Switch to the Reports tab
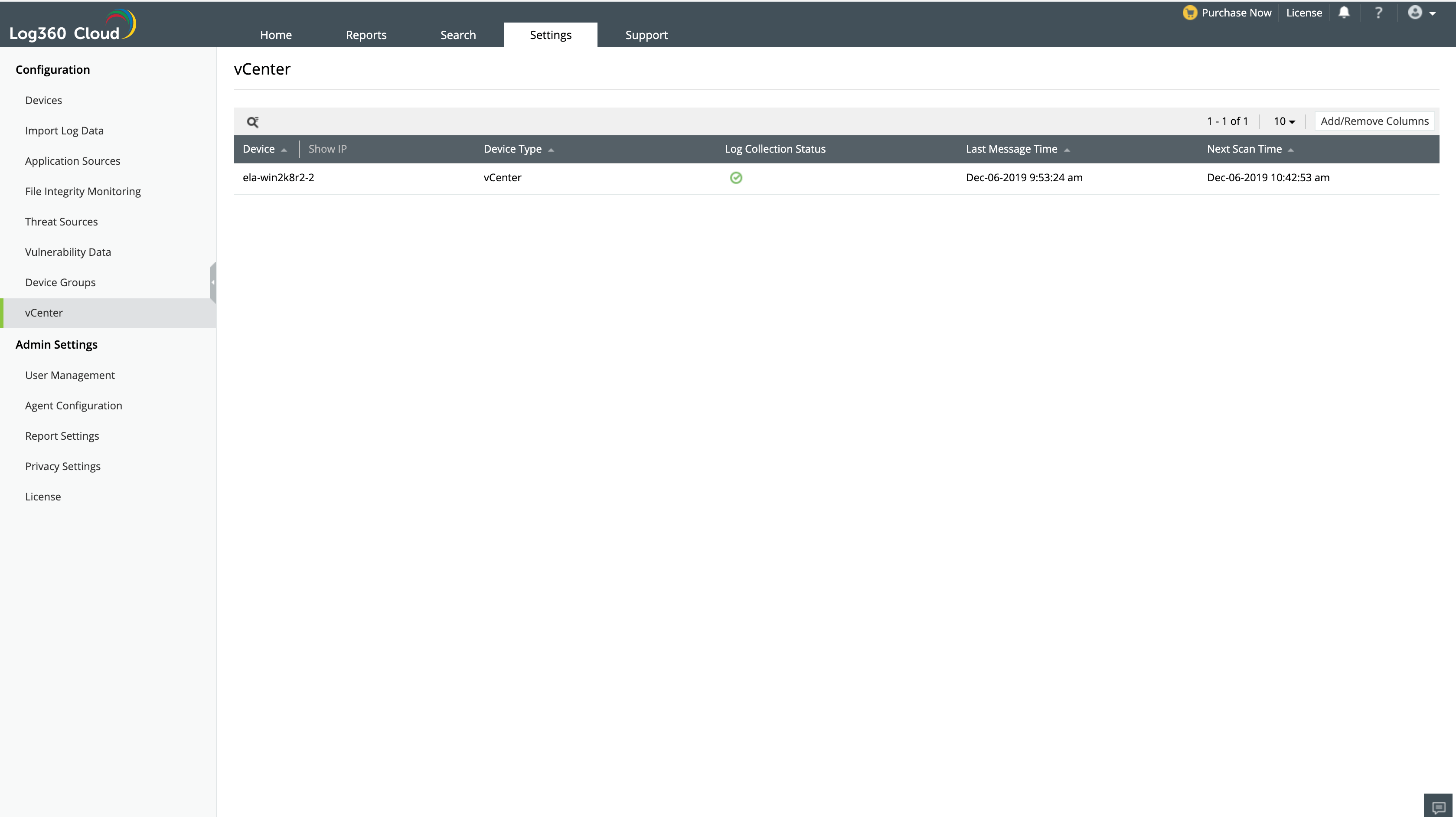Image resolution: width=1456 pixels, height=817 pixels. (366, 35)
